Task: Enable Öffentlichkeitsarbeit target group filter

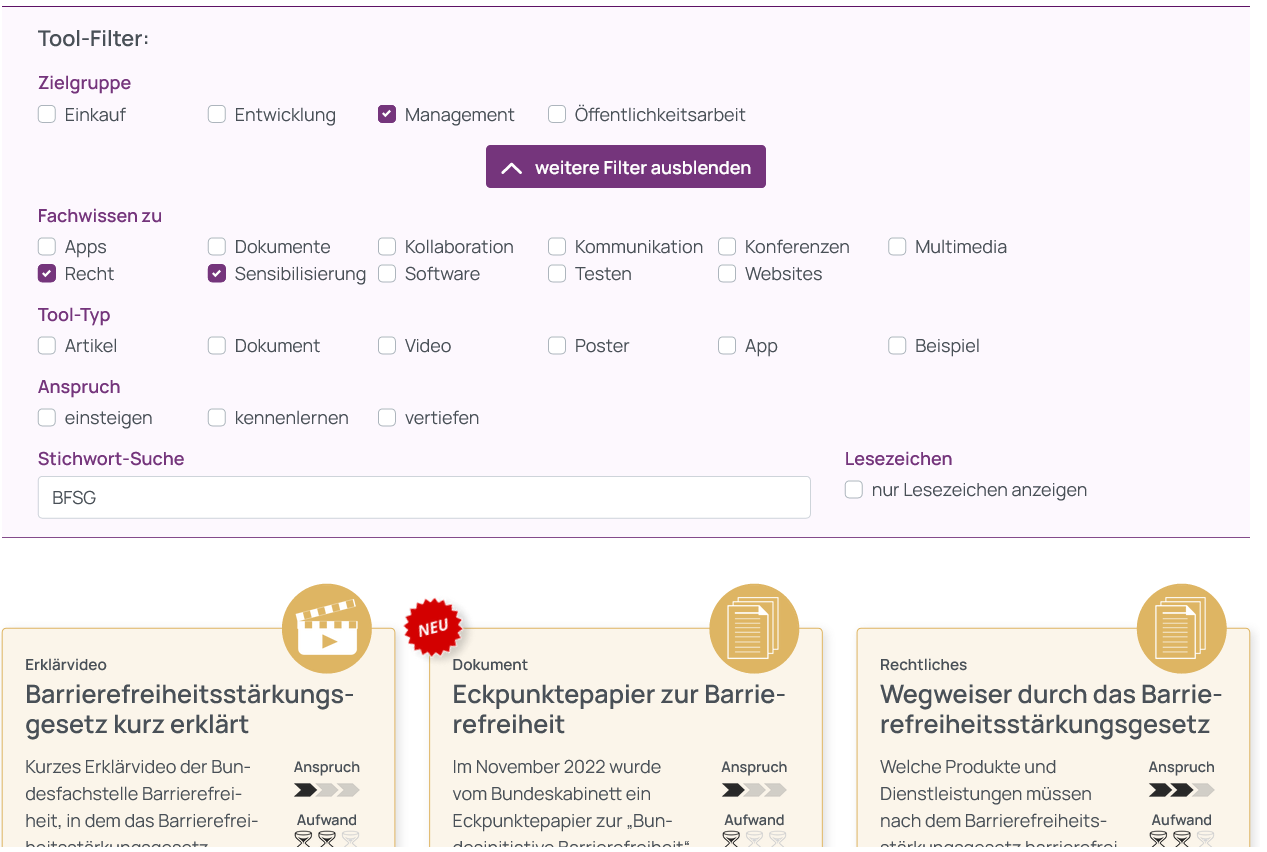Action: coord(557,114)
